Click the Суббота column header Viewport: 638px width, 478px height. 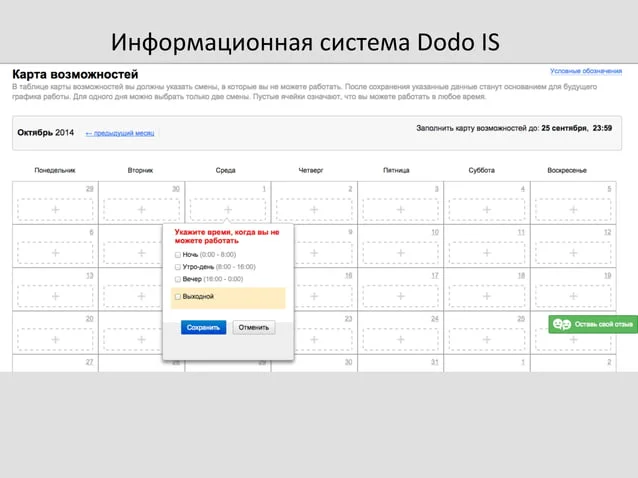click(x=481, y=170)
